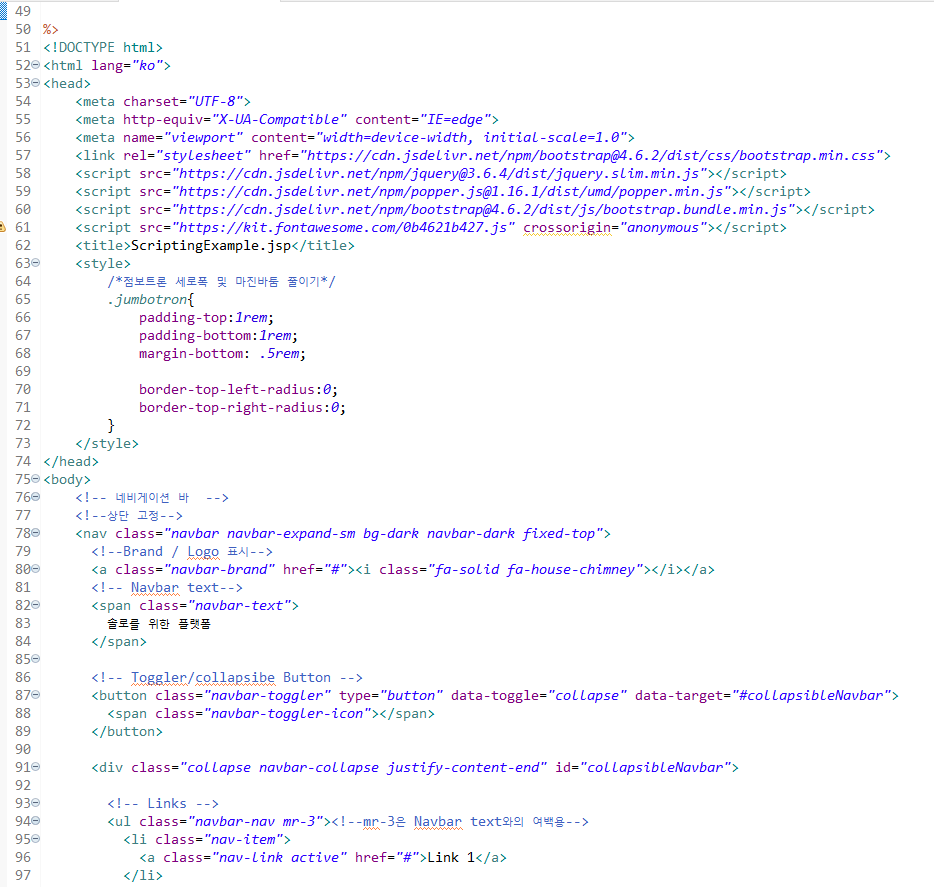Toggle the comment fold on line 76
Viewport: 934px width, 887px height.
point(36,497)
